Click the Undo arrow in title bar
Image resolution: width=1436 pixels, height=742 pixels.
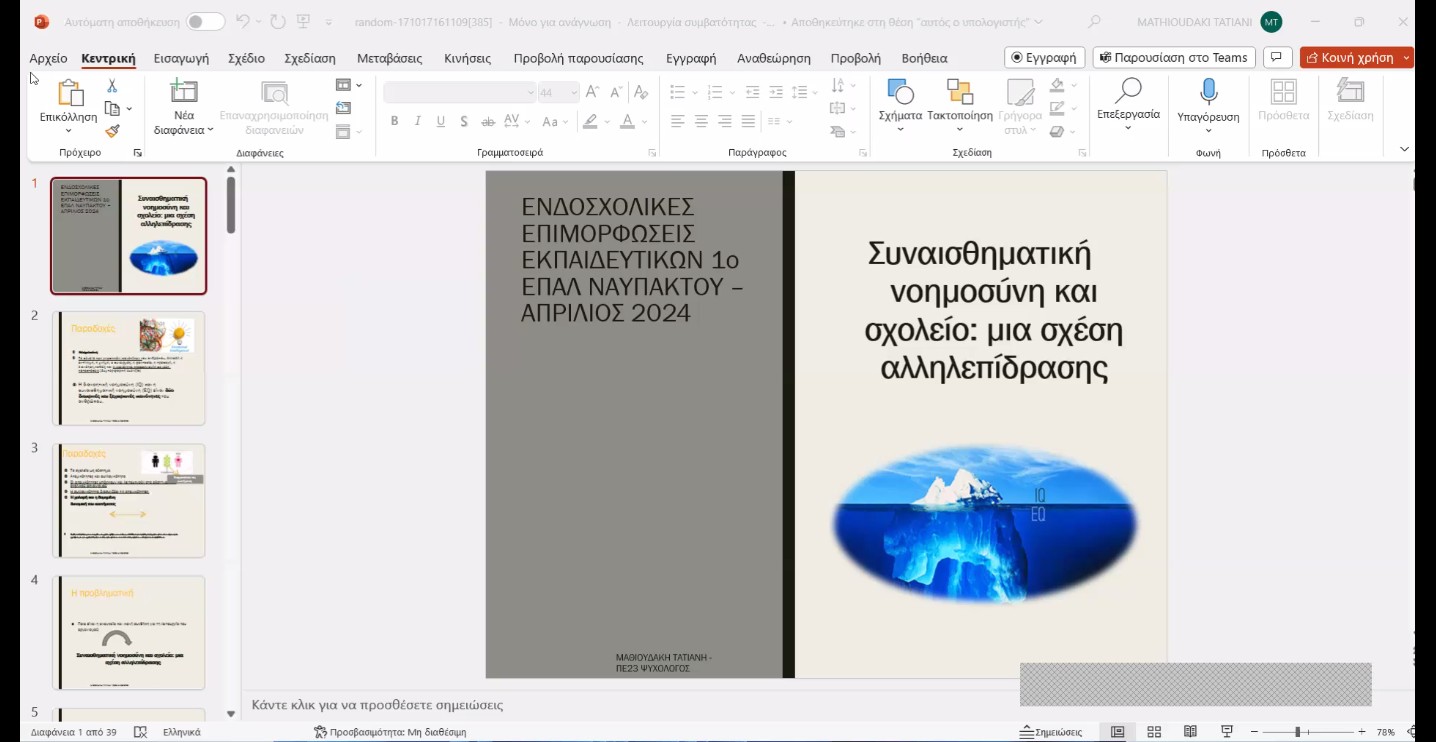(x=243, y=21)
